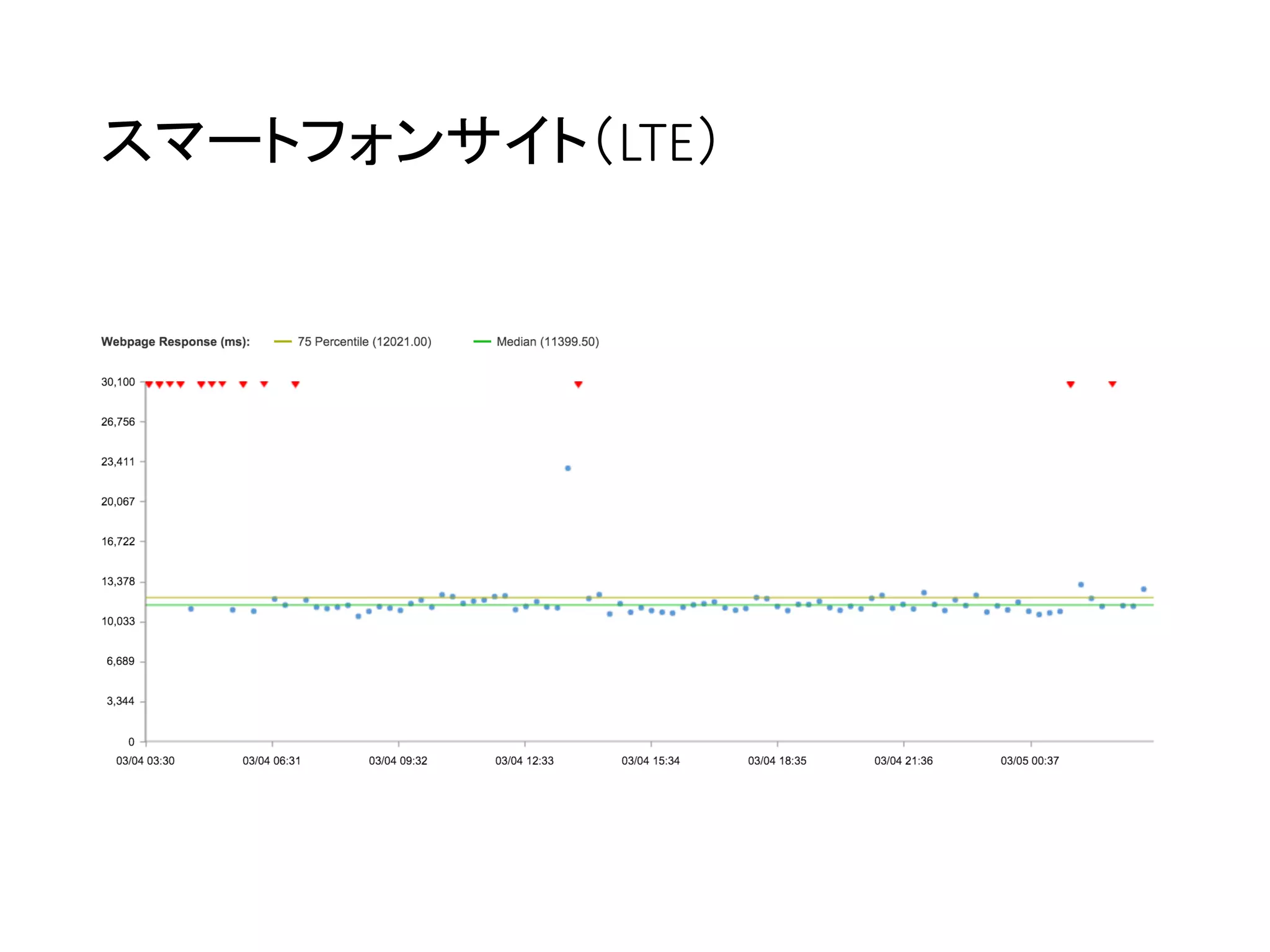This screenshot has height=952, width=1270.
Task: Click the red triangle marker just after 00:37
Action: 1070,384
